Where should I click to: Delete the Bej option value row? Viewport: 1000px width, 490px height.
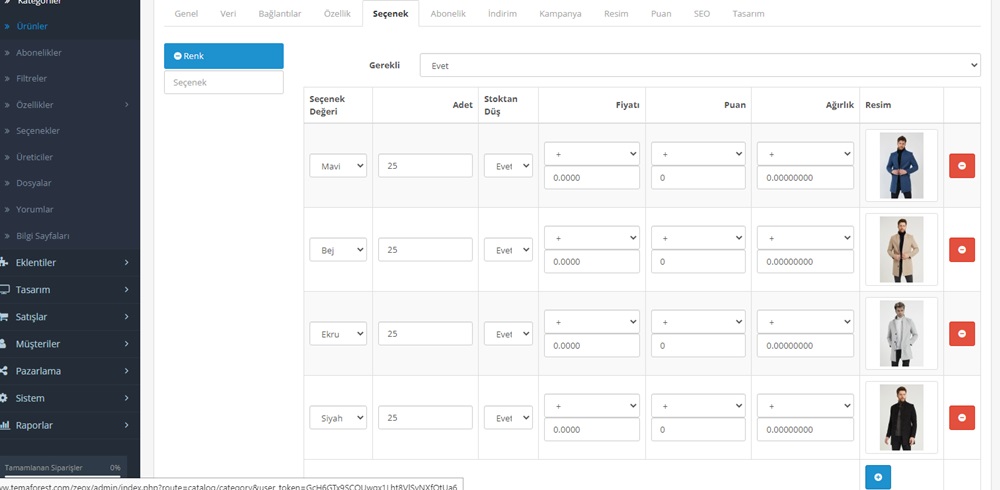[x=961, y=249]
